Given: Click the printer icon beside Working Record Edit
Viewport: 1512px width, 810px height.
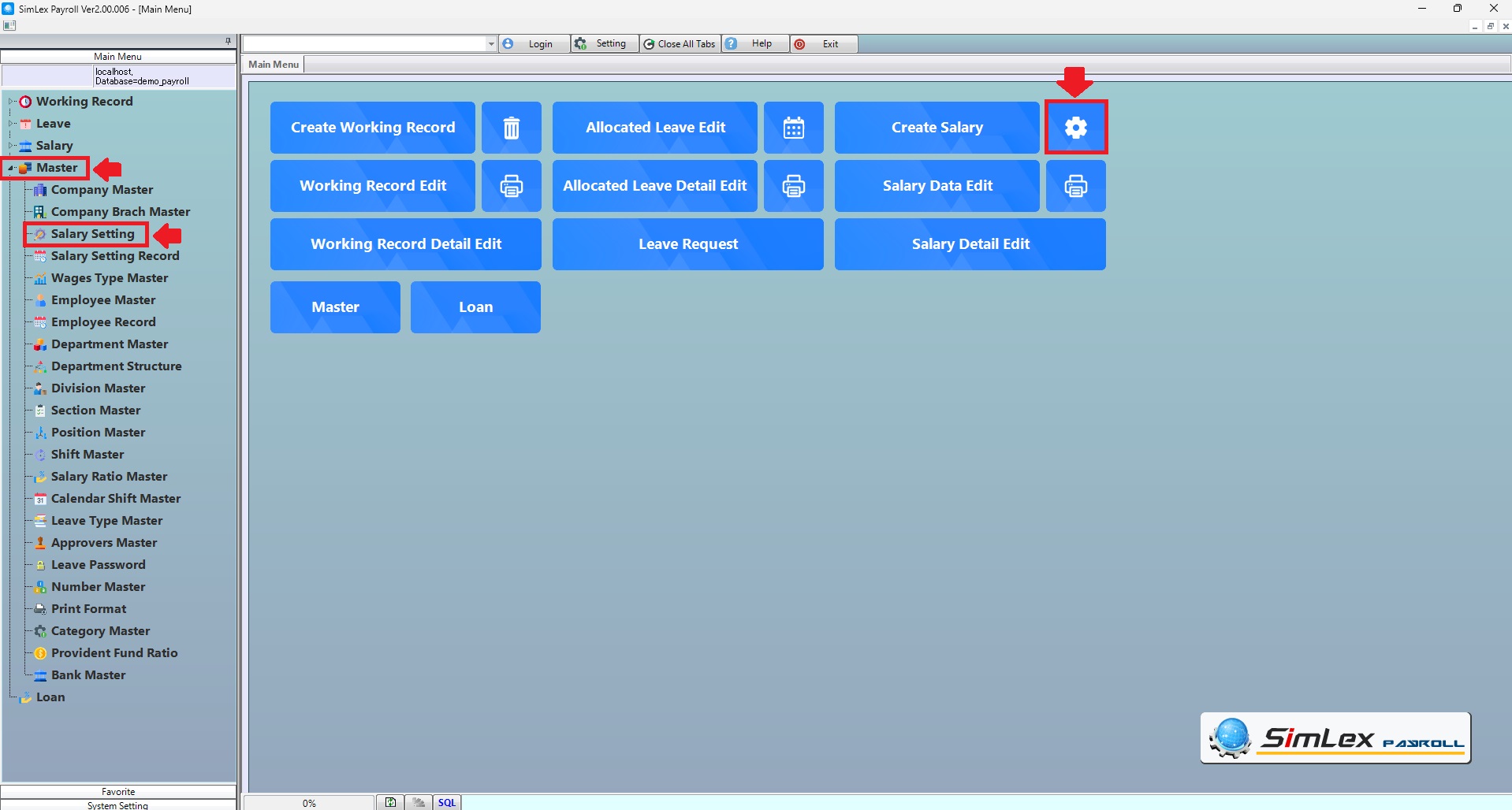Looking at the screenshot, I should 511,186.
